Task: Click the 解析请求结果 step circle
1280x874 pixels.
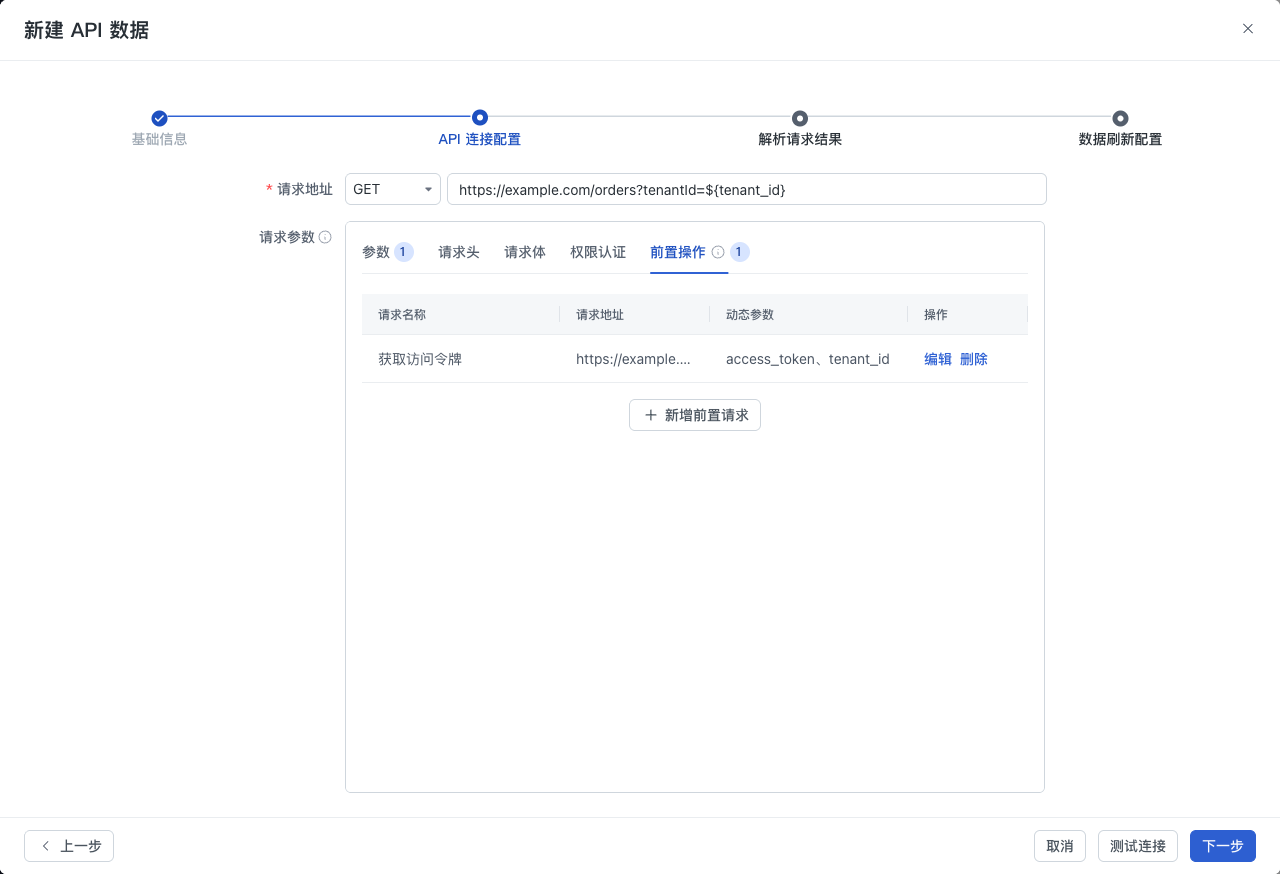Action: [x=800, y=118]
